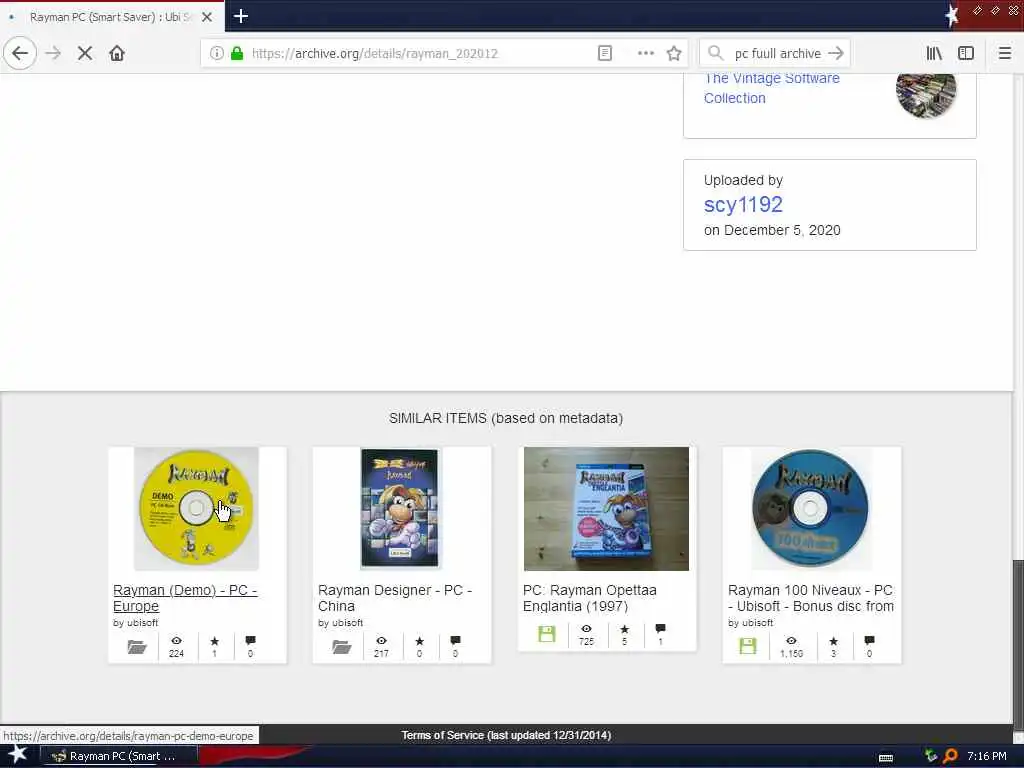The image size is (1024, 768).
Task: Open the start menu star button
Action: [x=17, y=755]
